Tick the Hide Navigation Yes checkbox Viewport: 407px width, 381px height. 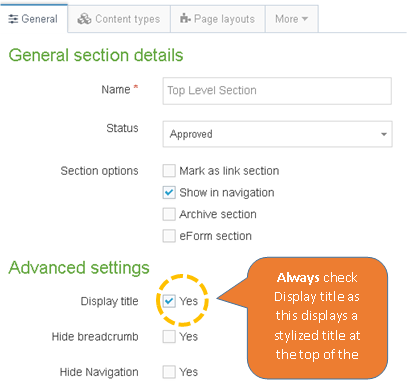[169, 372]
